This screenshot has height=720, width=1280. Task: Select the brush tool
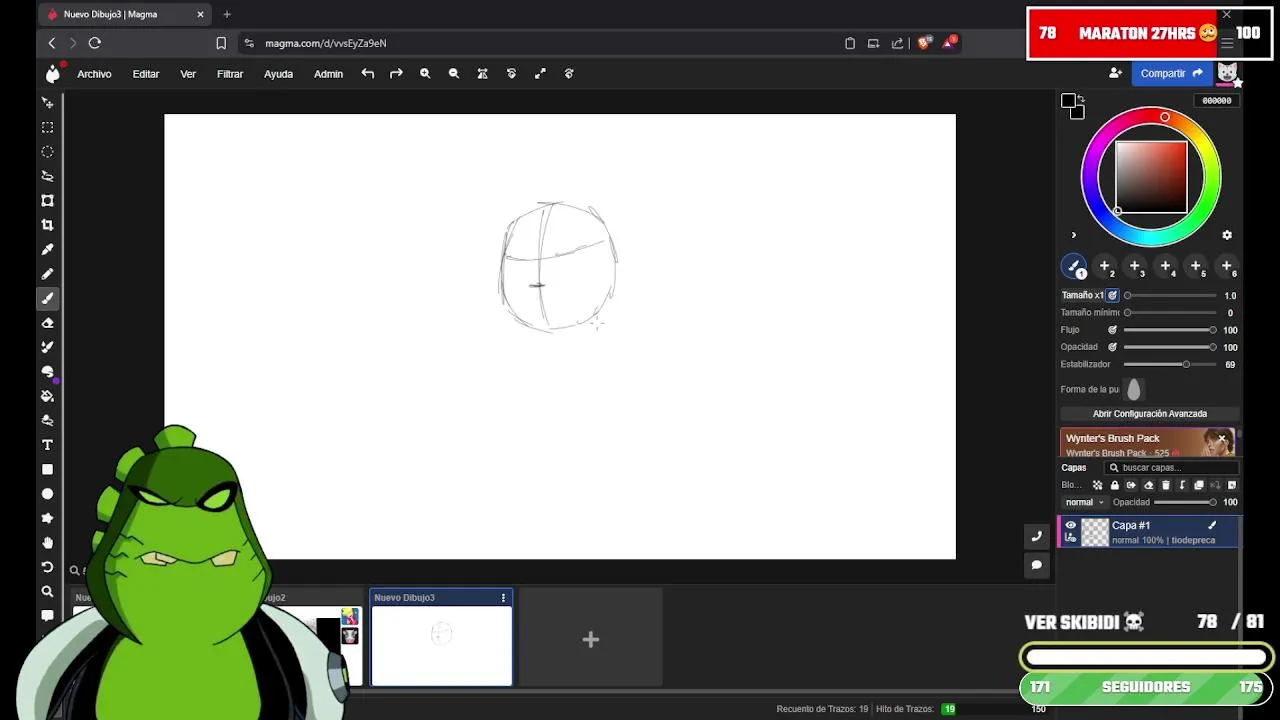pos(47,298)
